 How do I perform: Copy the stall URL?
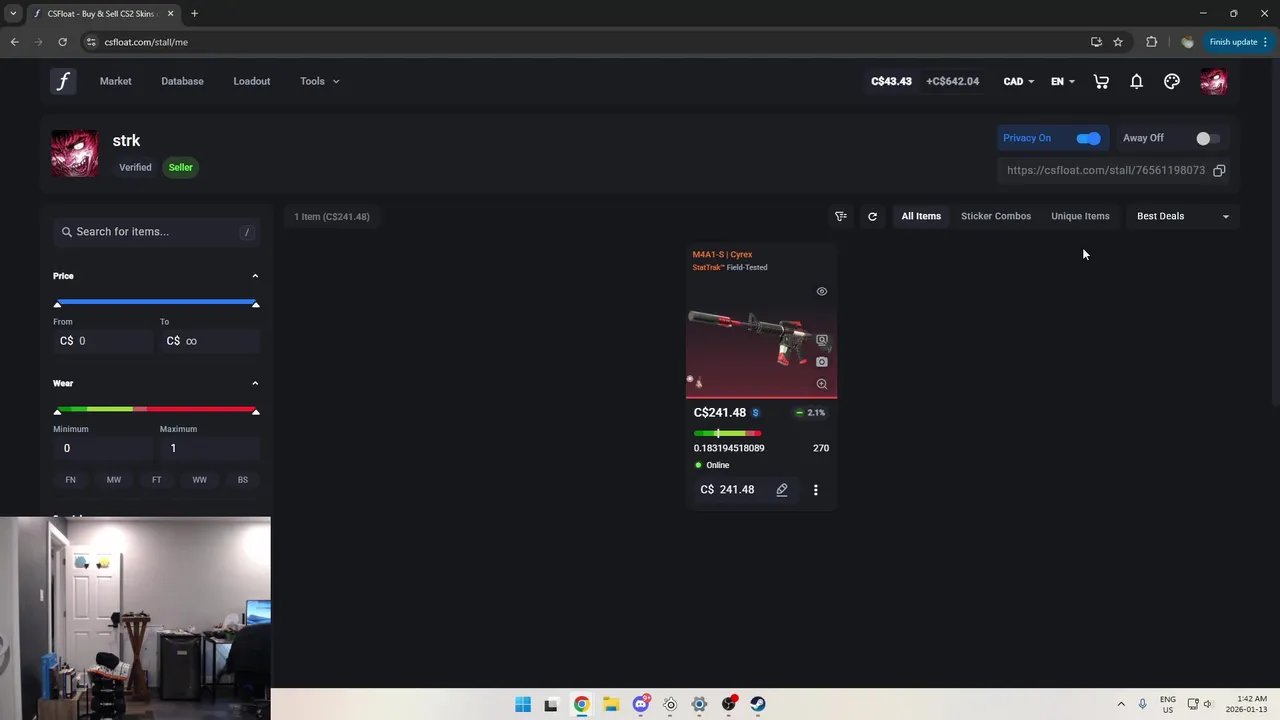[x=1219, y=170]
